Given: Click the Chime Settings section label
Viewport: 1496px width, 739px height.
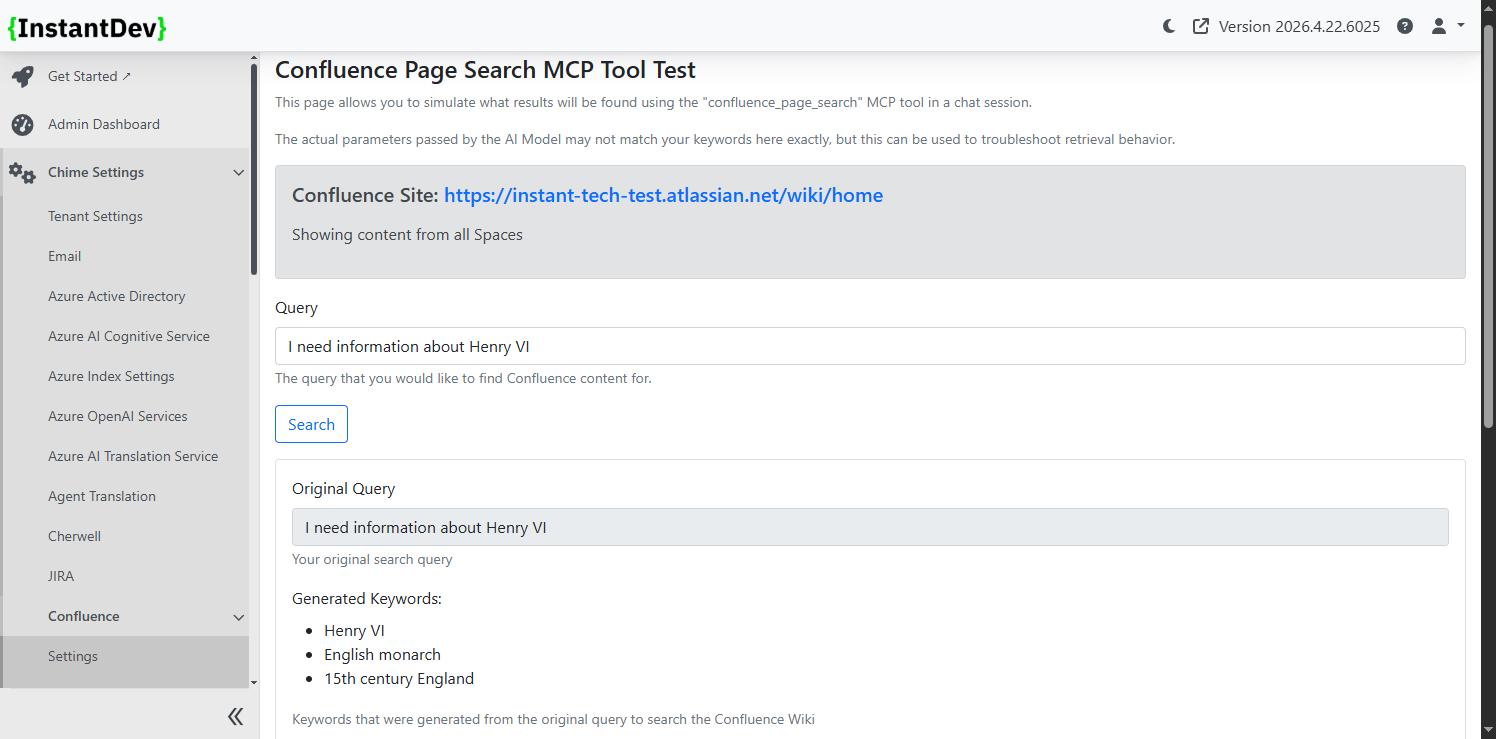Looking at the screenshot, I should tap(96, 172).
